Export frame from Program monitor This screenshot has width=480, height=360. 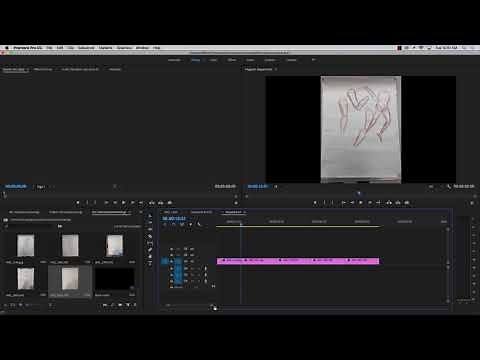[x=407, y=203]
